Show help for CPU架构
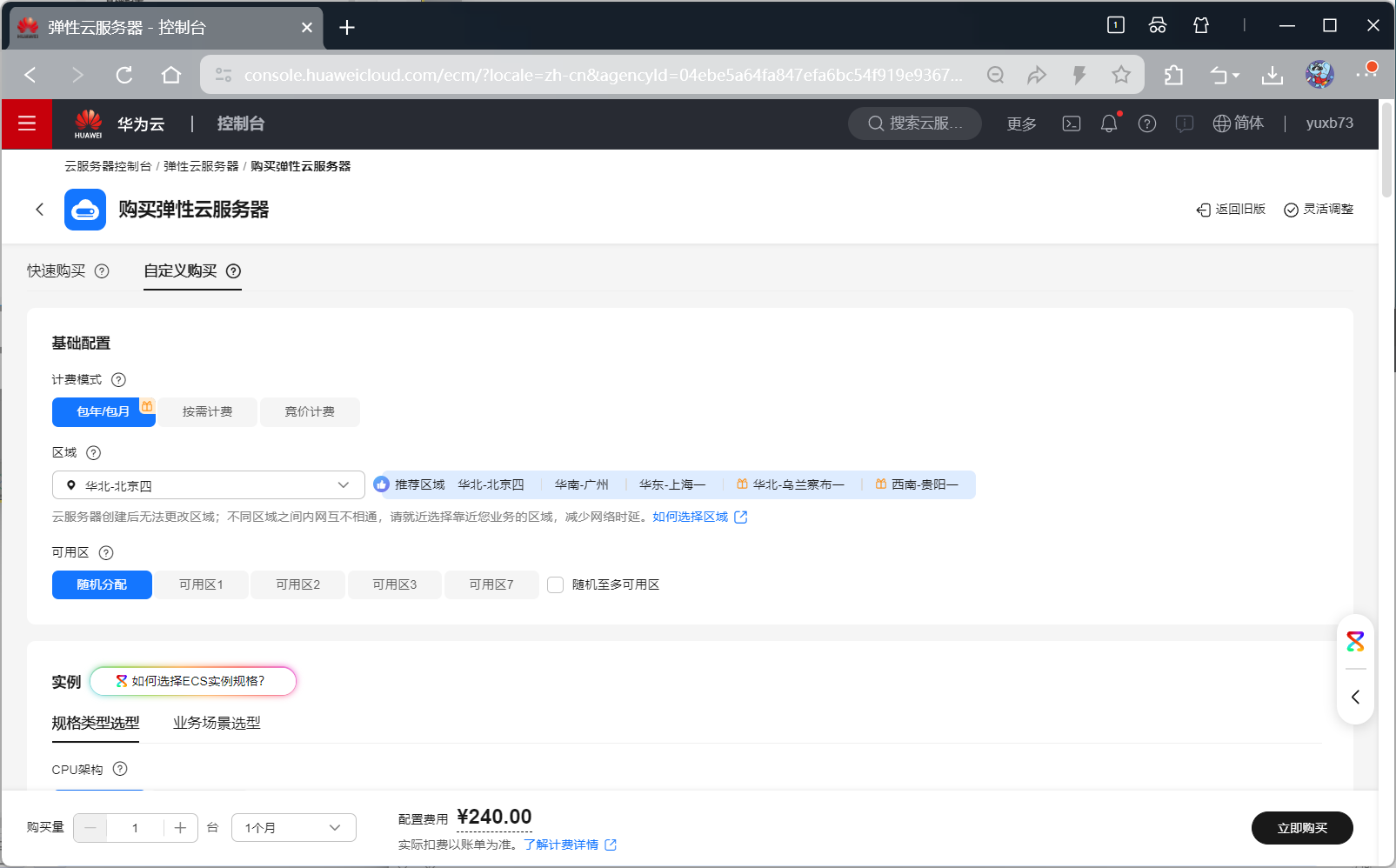The height and width of the screenshot is (868, 1396). [x=120, y=769]
